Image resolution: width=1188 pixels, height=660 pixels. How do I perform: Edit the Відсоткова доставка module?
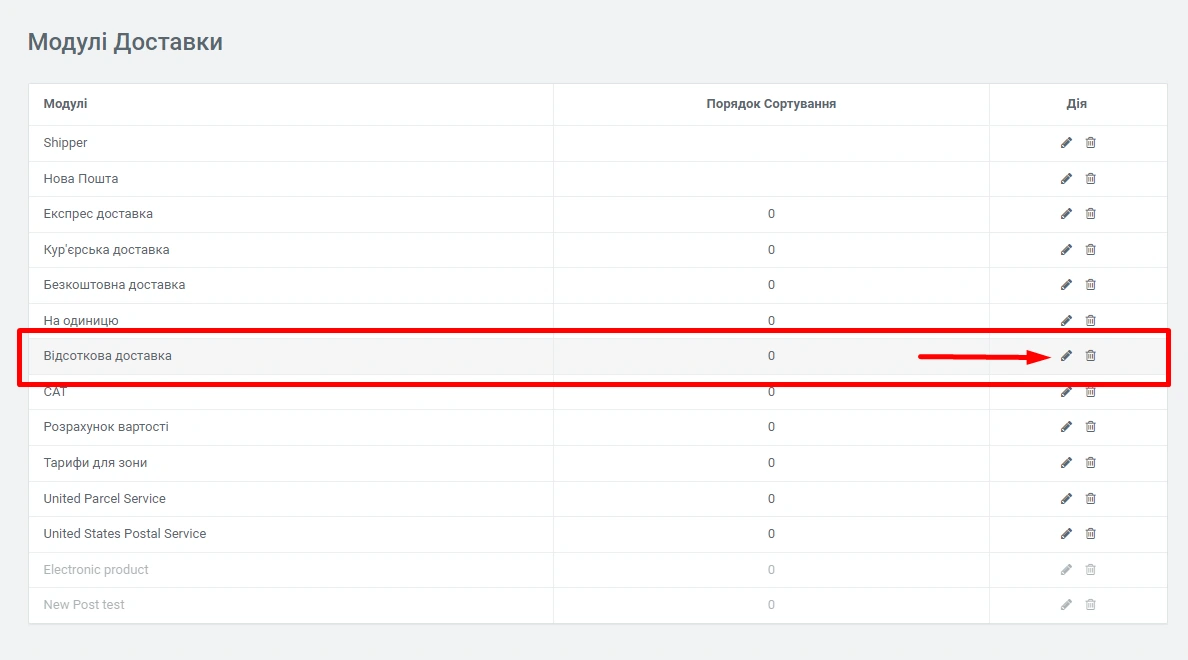tap(1066, 356)
